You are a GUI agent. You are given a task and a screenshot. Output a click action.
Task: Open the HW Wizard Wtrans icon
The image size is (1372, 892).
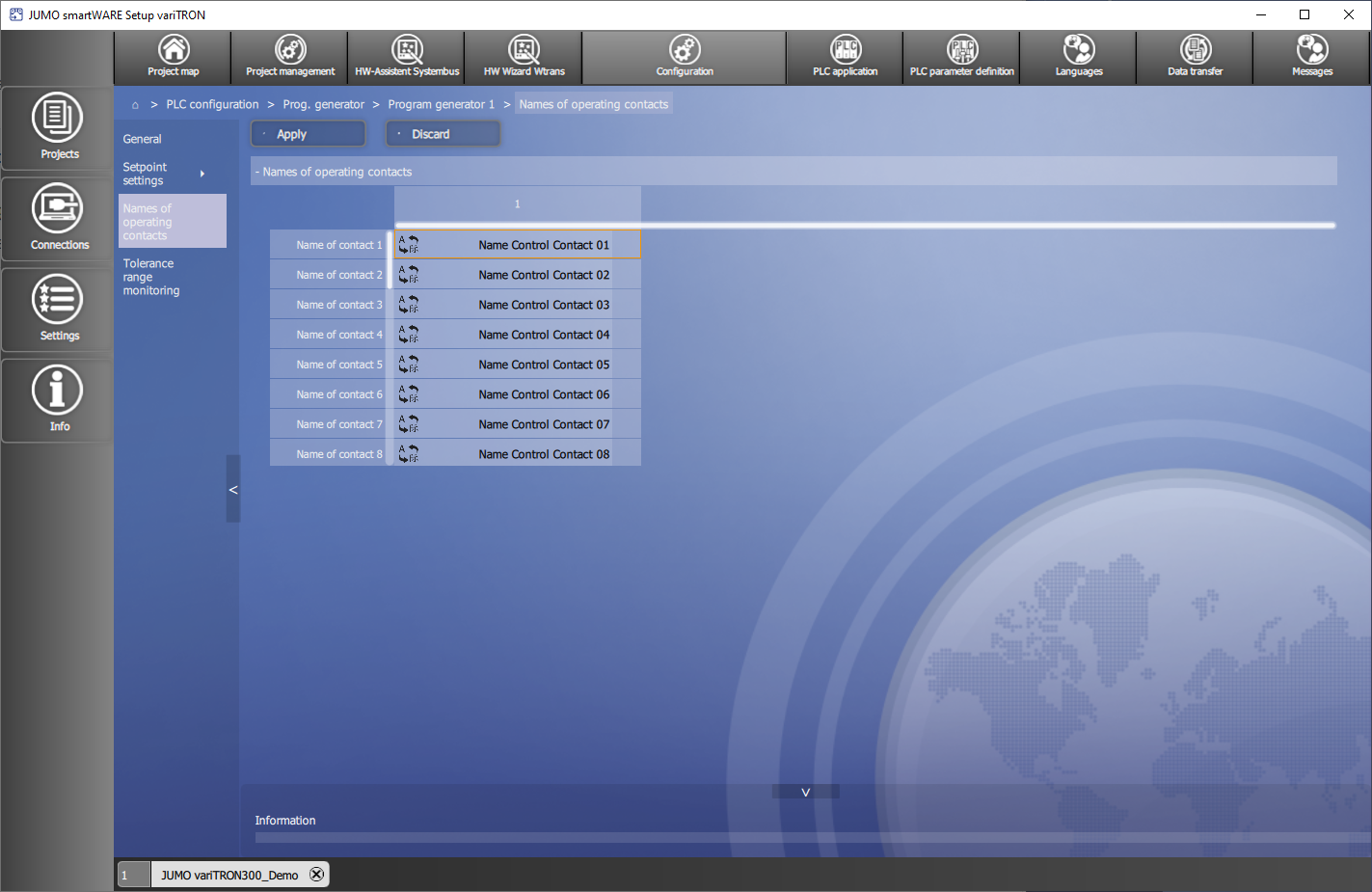click(524, 57)
